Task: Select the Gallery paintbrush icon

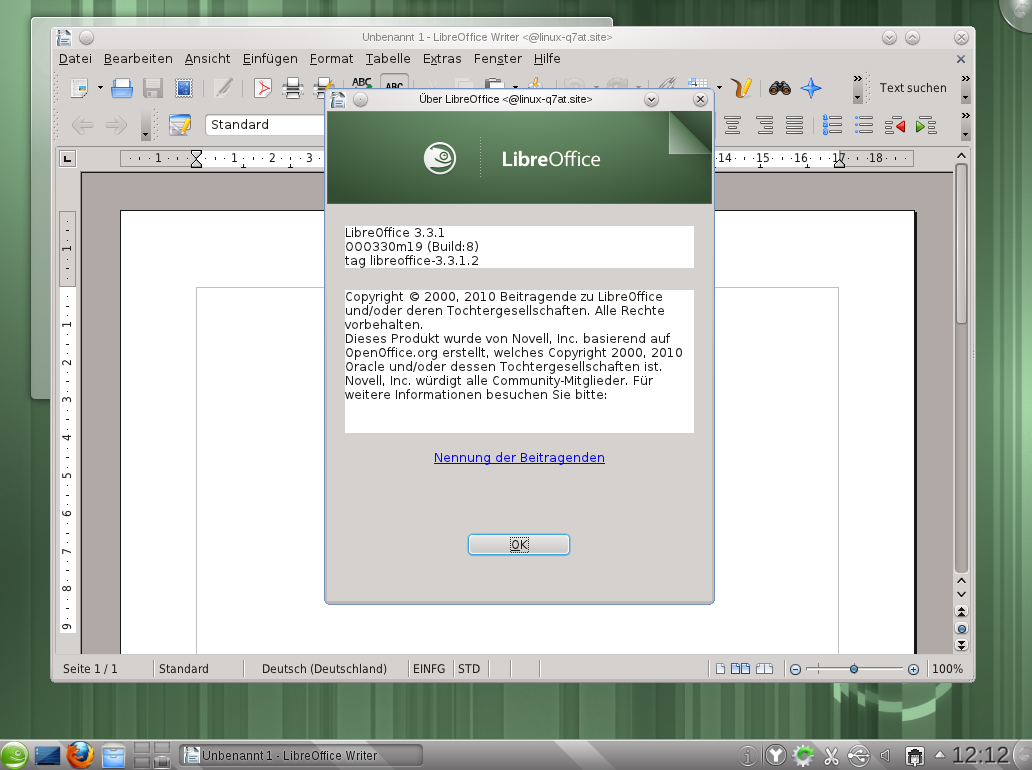Action: point(741,88)
